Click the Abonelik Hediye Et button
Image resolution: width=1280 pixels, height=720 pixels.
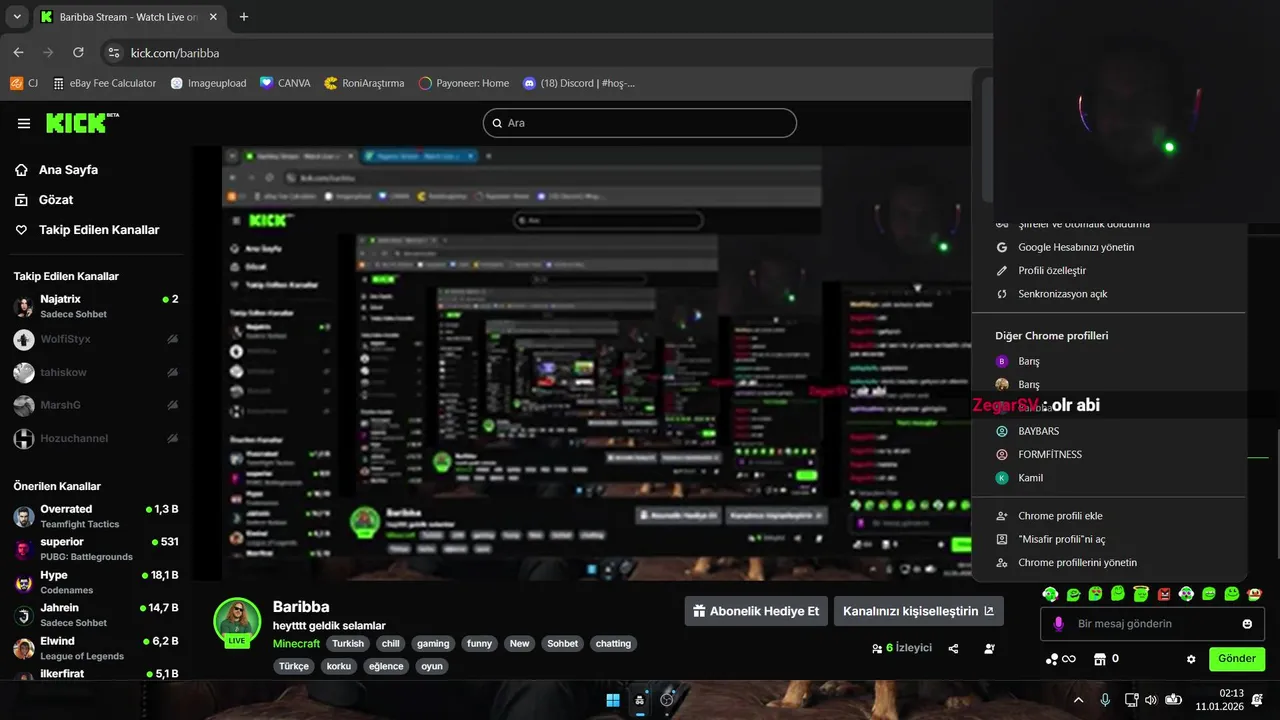(x=756, y=611)
